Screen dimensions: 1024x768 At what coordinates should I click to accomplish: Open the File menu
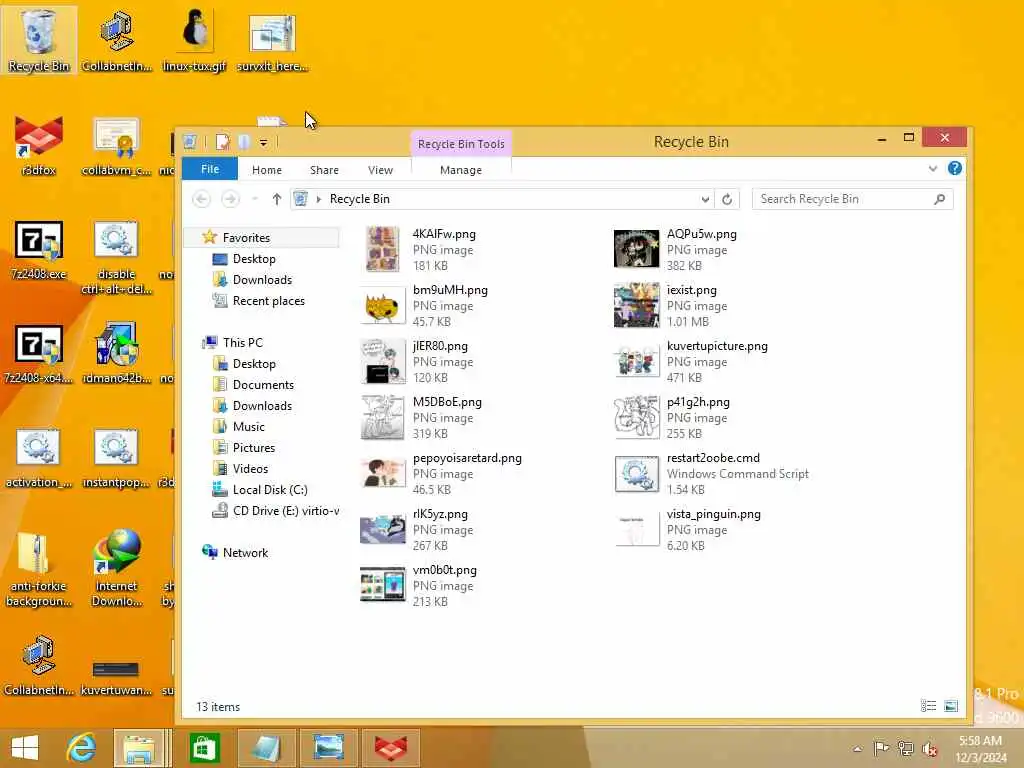pyautogui.click(x=210, y=168)
